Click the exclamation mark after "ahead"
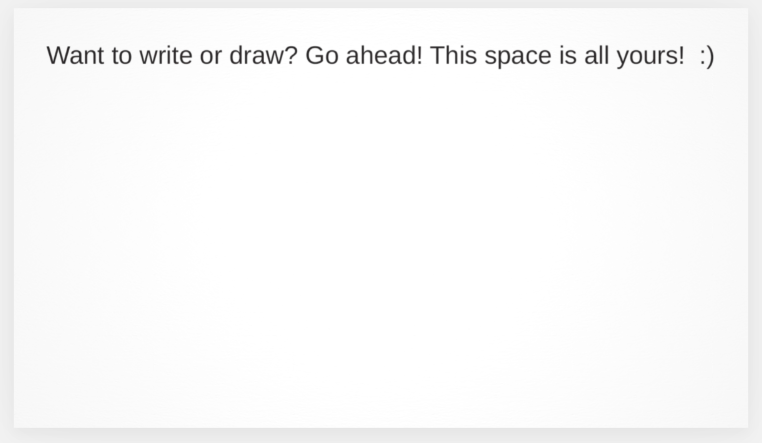Screen dimensions: 762x443 click(x=419, y=55)
